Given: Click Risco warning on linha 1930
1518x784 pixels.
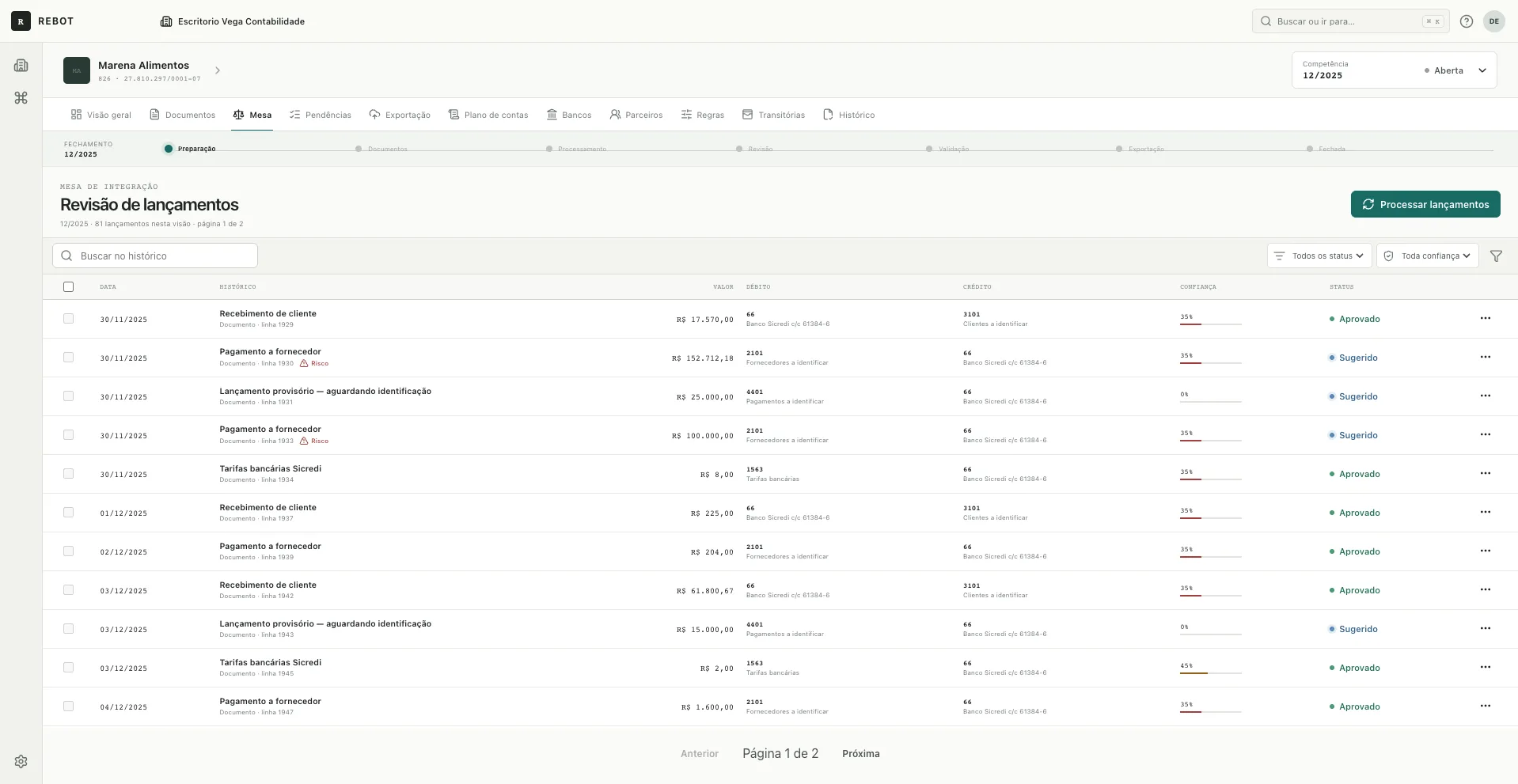Looking at the screenshot, I should pyautogui.click(x=314, y=363).
